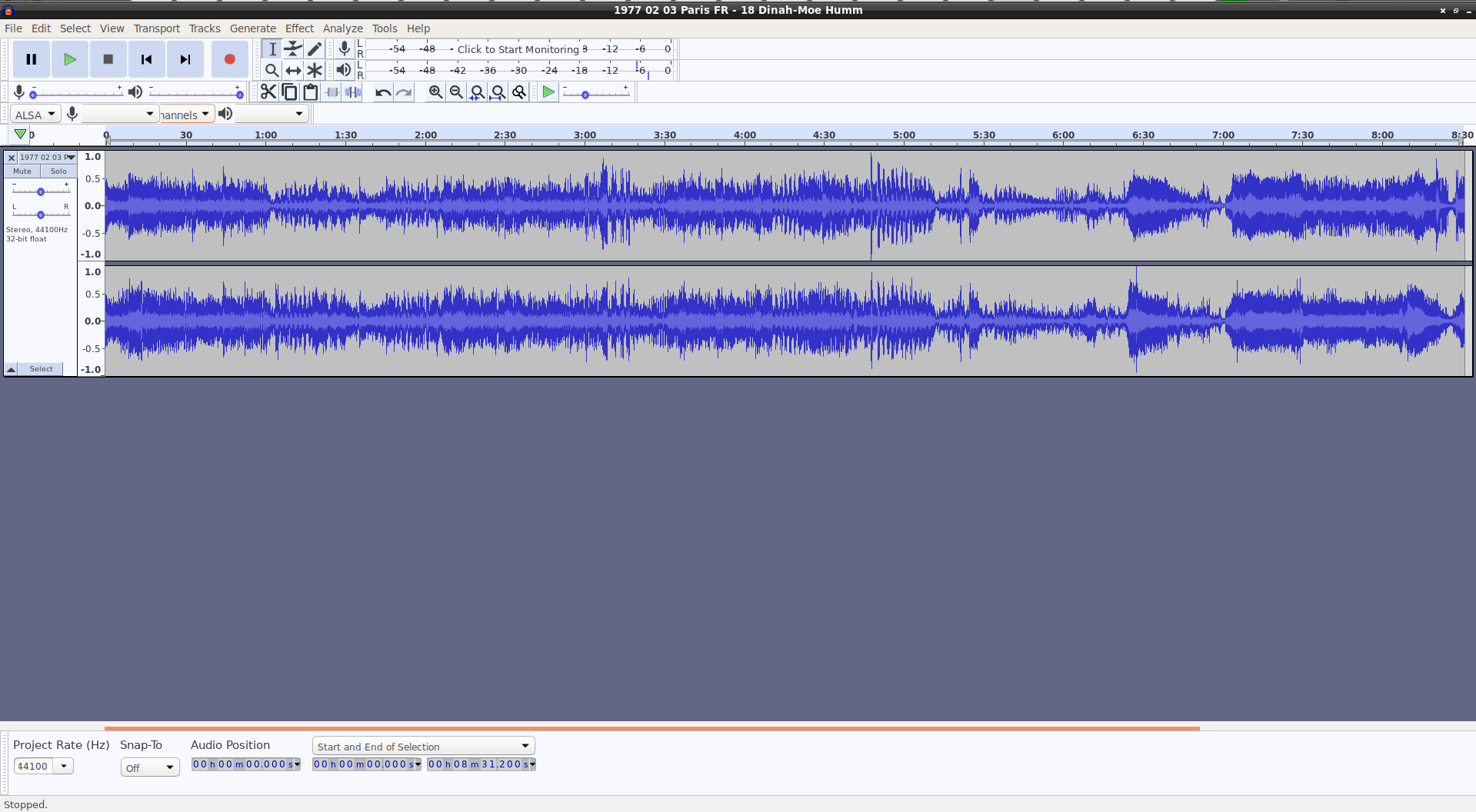Zoom in on the waveform
The width and height of the screenshot is (1476, 812).
[x=435, y=92]
